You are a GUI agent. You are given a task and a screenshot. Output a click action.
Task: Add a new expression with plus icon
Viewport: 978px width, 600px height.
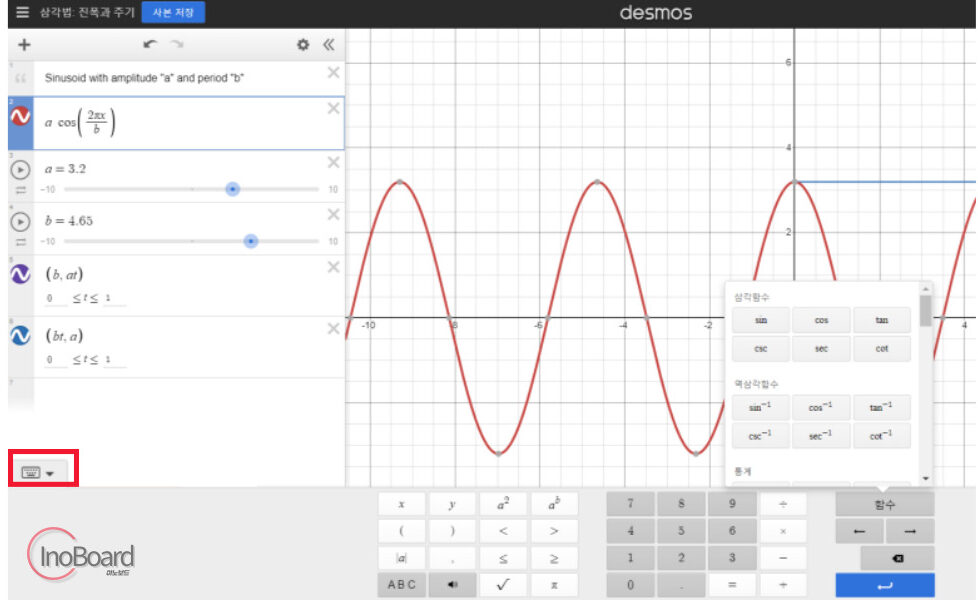tap(24, 44)
